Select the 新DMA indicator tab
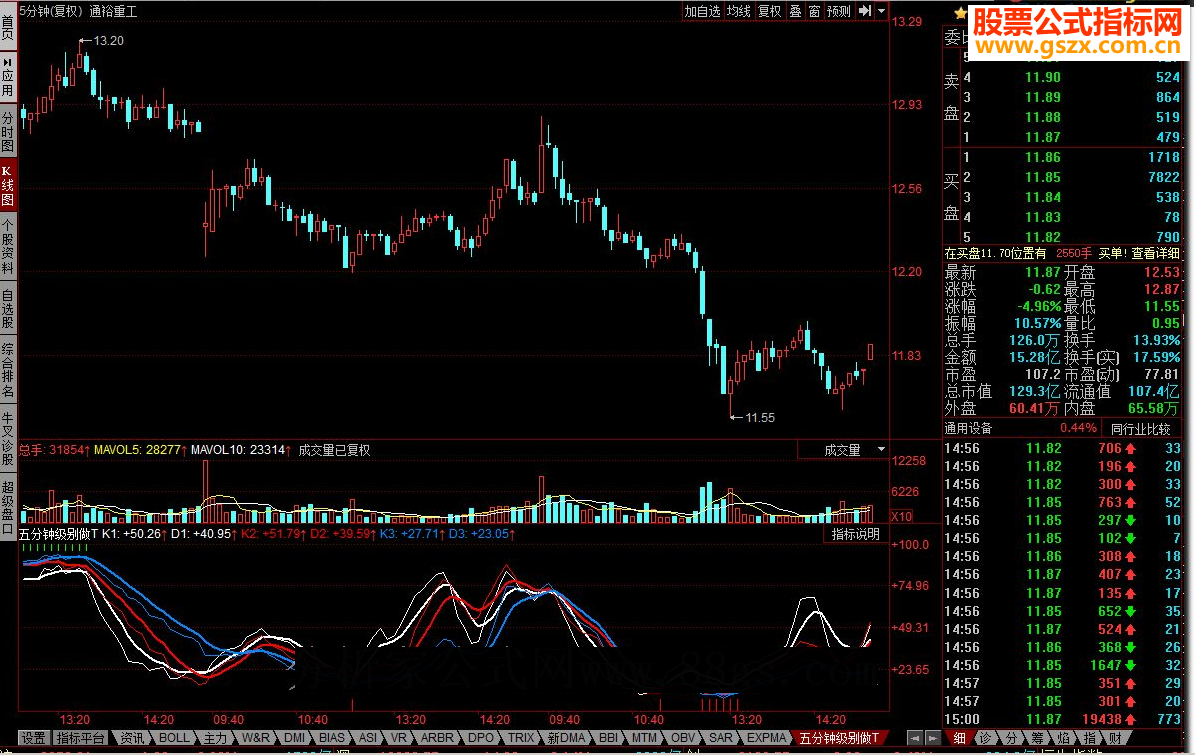The image size is (1195, 755). click(x=566, y=737)
